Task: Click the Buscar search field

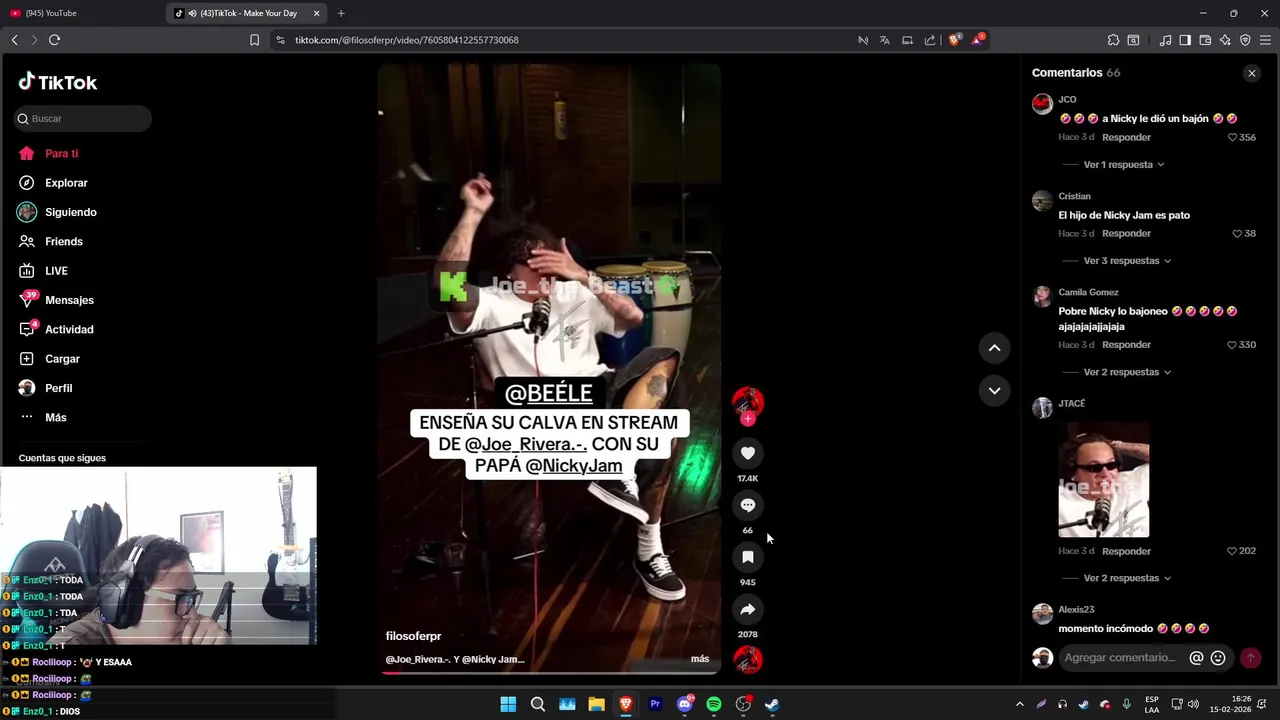Action: (x=83, y=119)
